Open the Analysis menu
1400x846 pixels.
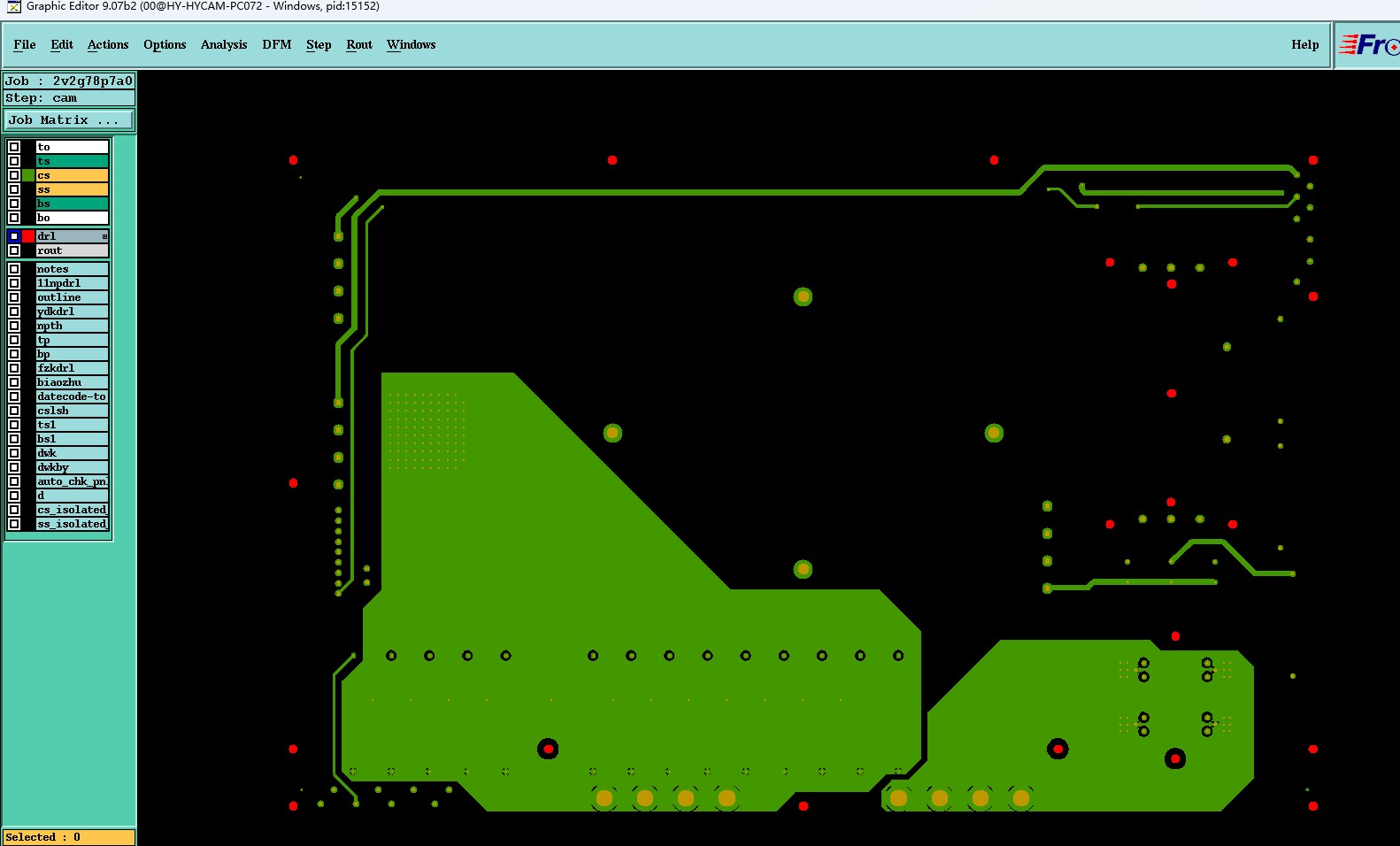tap(224, 45)
